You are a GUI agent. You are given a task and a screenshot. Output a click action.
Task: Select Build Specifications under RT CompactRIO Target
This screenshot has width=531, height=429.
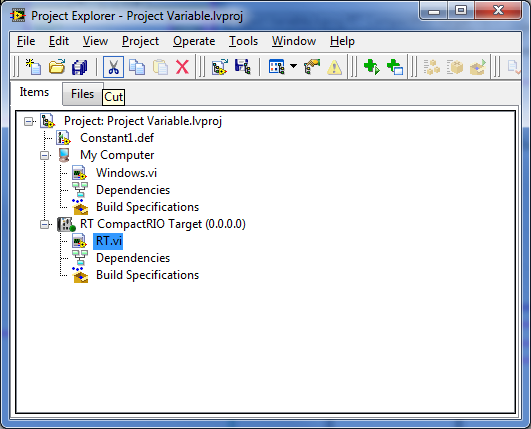(148, 275)
